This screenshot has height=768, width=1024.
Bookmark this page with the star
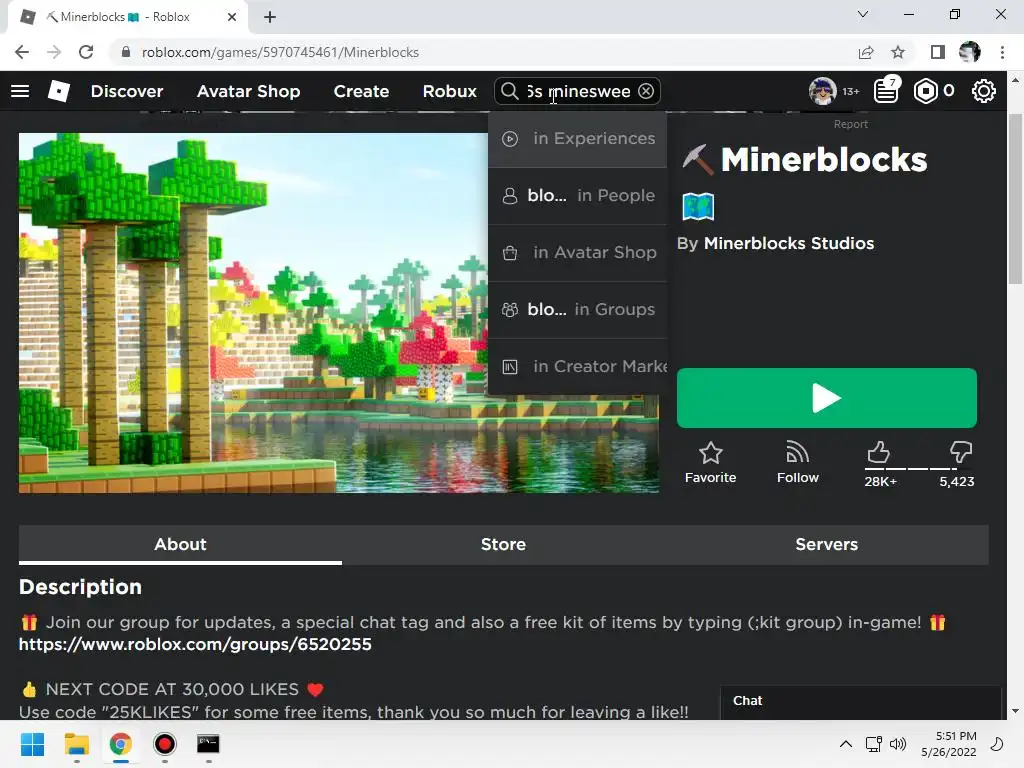pyautogui.click(x=898, y=52)
